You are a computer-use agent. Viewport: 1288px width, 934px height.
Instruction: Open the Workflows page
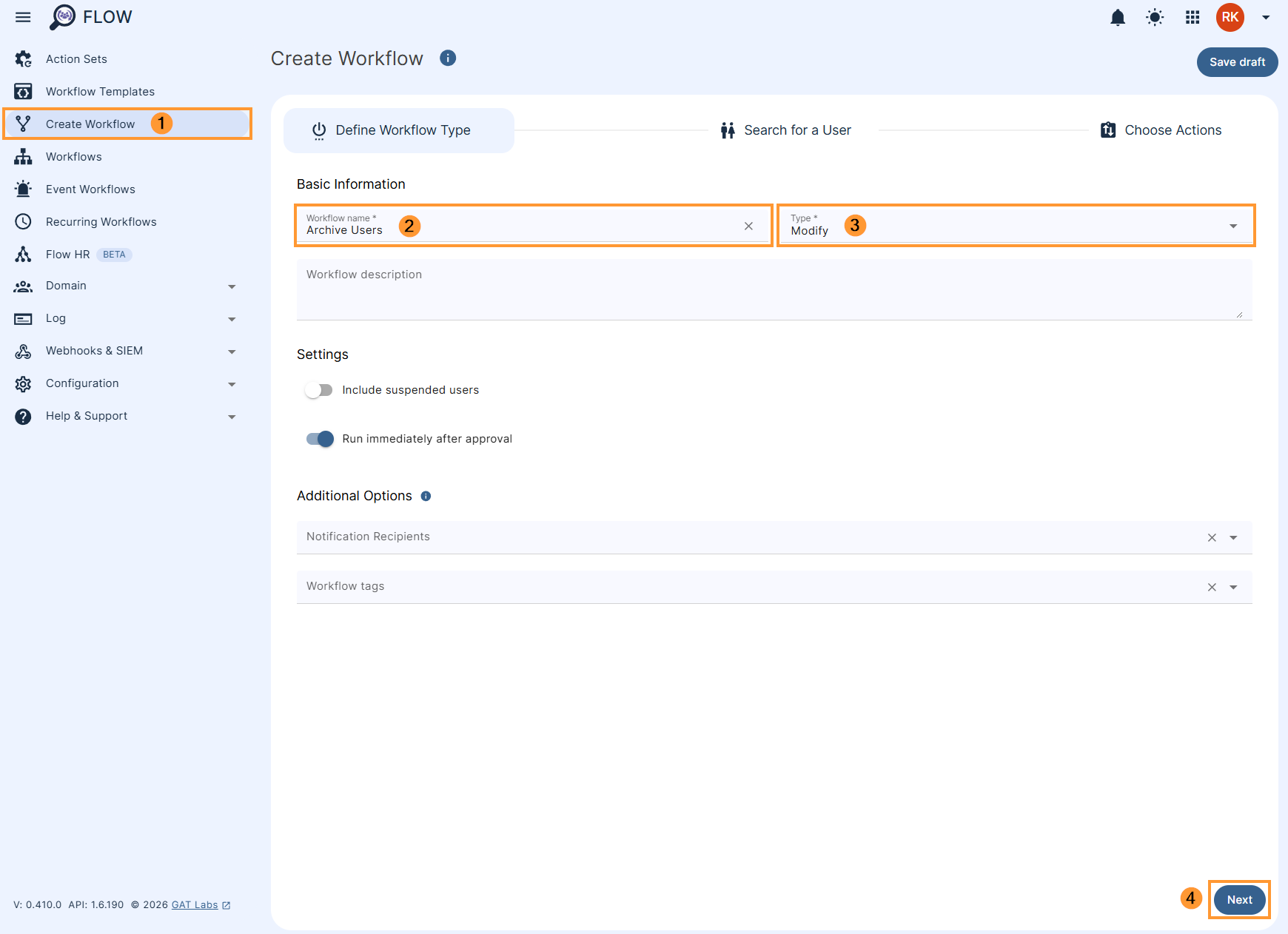pyautogui.click(x=73, y=156)
